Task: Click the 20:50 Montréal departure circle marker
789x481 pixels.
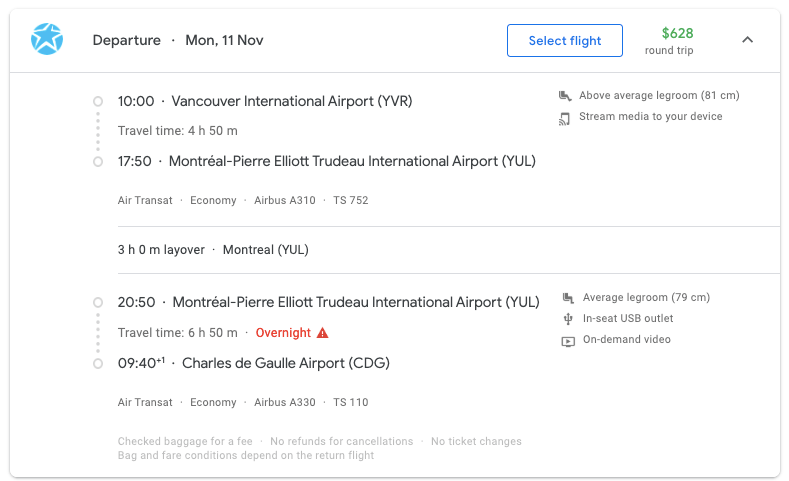Action: click(98, 302)
